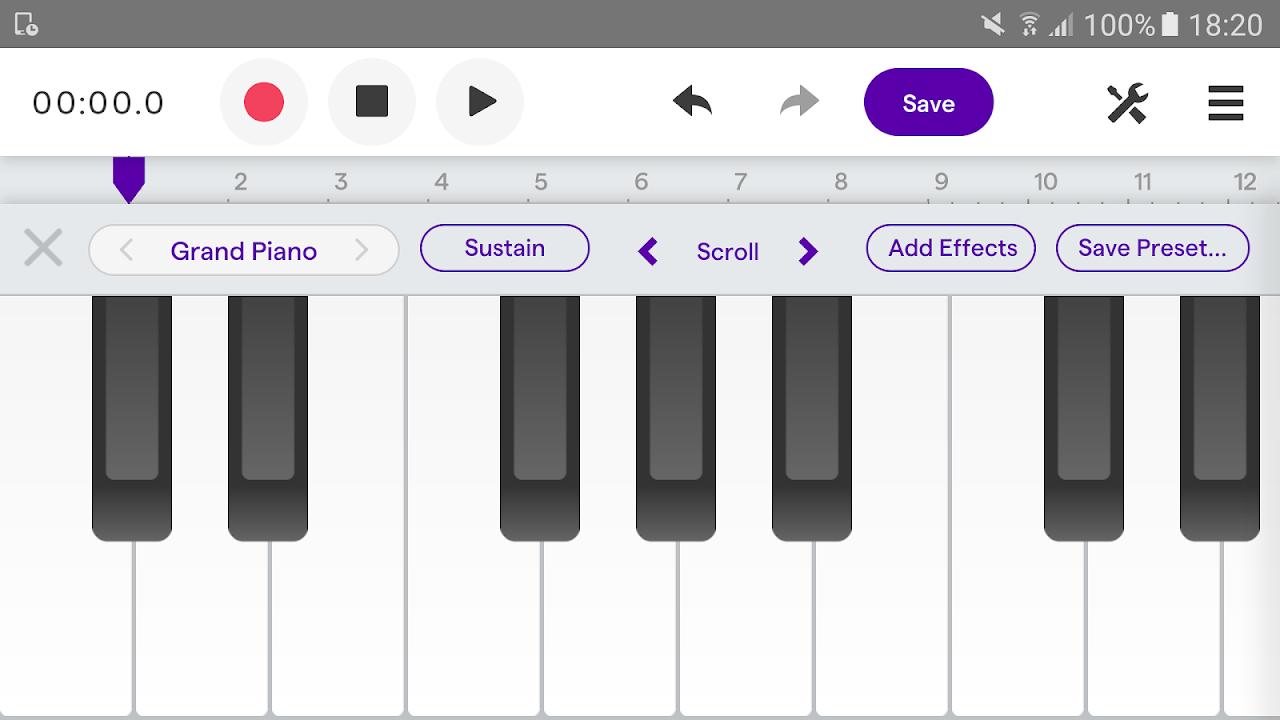Screen dimensions: 1280x720
Task: Play the A sharp black key
Action: pyautogui.click(x=812, y=418)
